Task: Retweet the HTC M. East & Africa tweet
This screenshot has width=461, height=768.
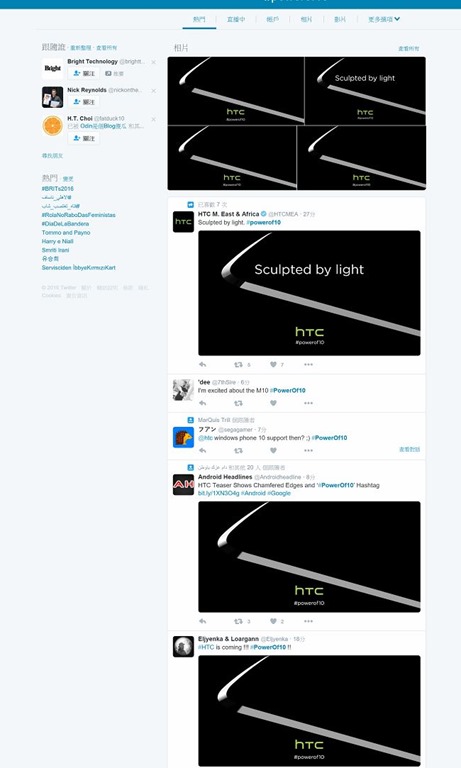Action: tap(239, 364)
